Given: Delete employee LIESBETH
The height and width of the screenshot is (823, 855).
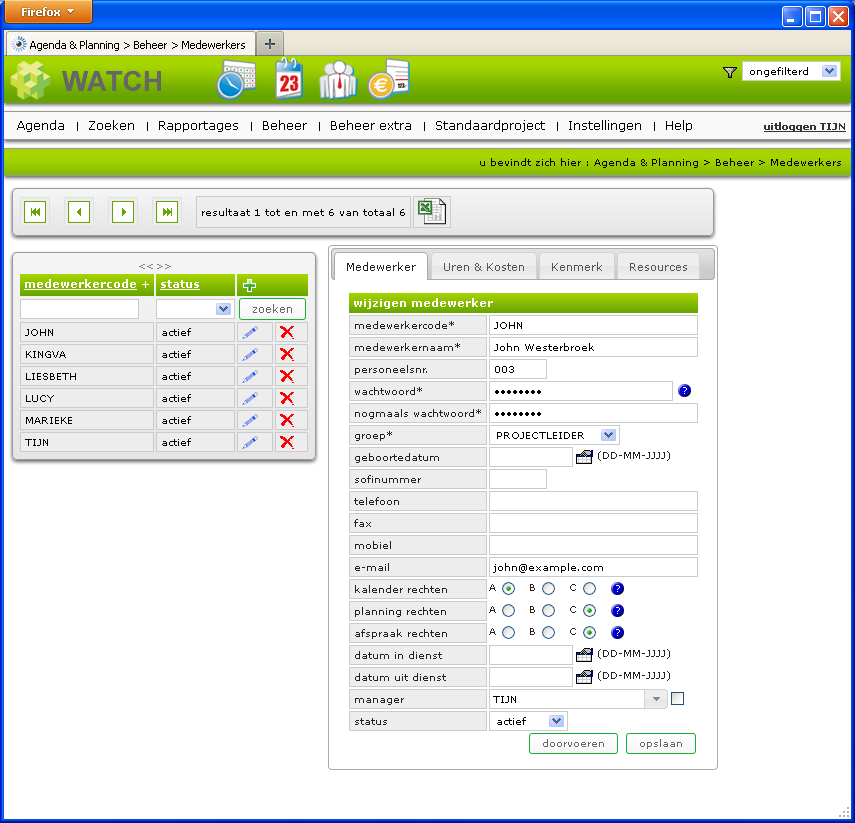Looking at the screenshot, I should pos(287,376).
